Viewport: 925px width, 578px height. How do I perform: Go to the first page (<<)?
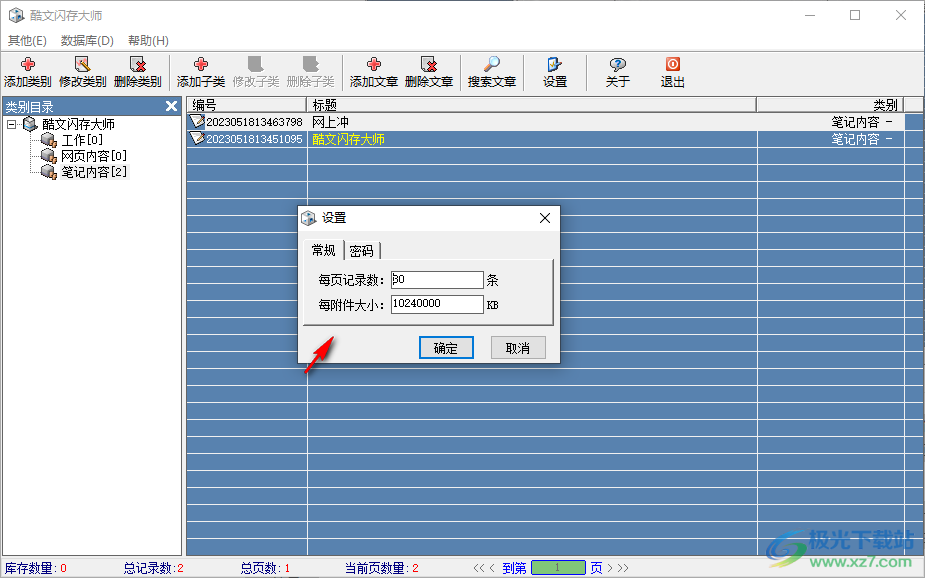478,568
